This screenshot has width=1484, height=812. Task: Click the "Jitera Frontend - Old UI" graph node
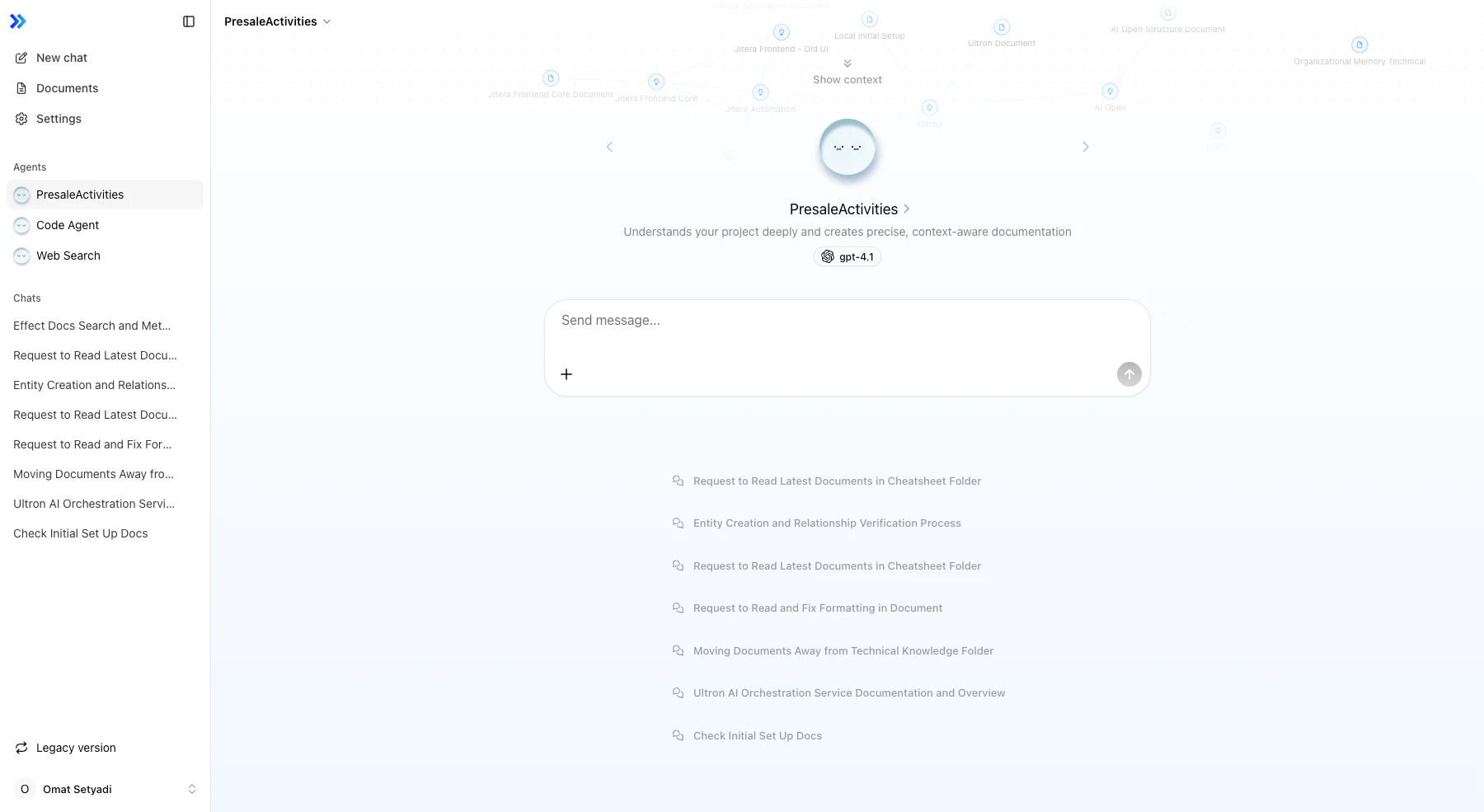782,32
